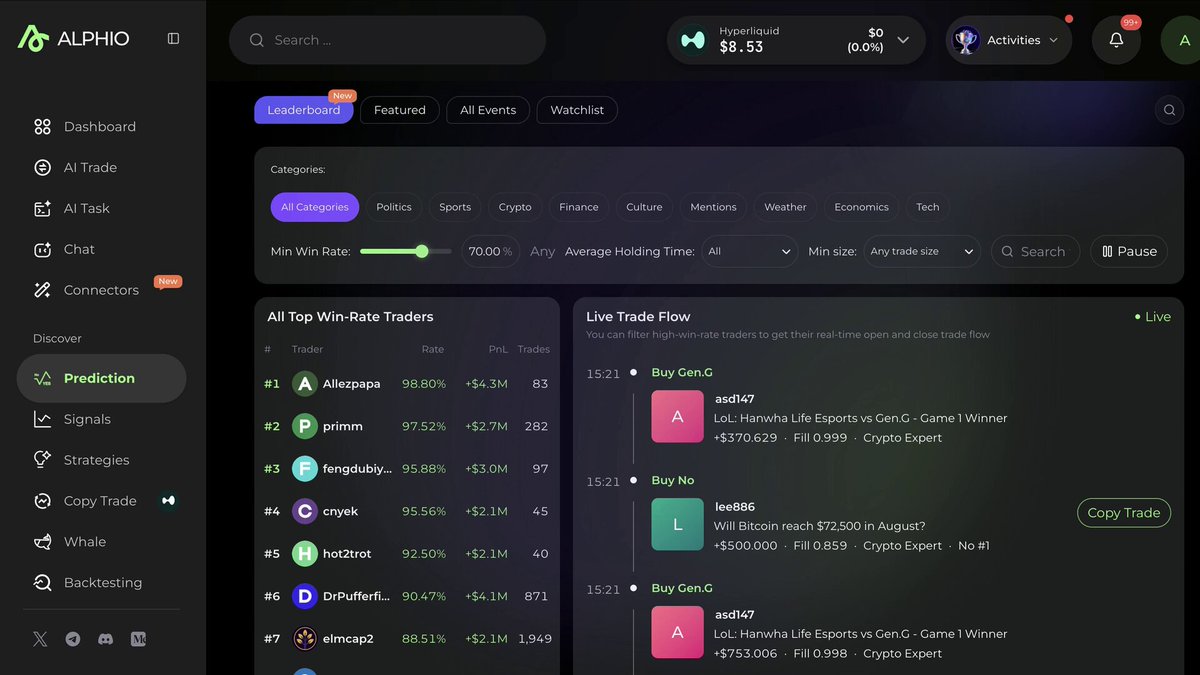Toggle the Crypto category chip

tap(515, 207)
